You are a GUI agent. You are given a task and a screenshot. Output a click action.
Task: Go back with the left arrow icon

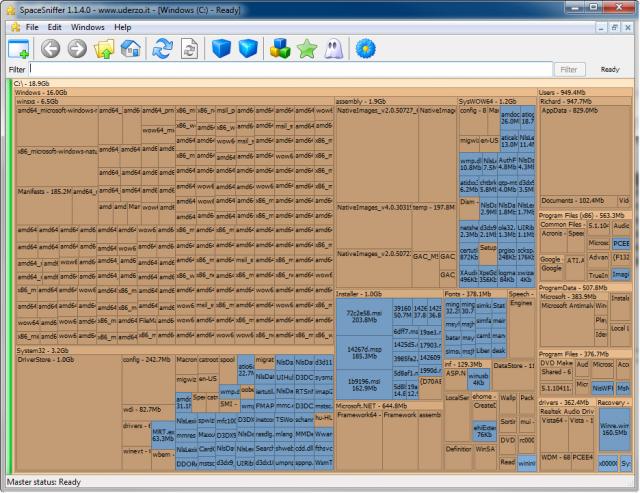click(x=50, y=49)
